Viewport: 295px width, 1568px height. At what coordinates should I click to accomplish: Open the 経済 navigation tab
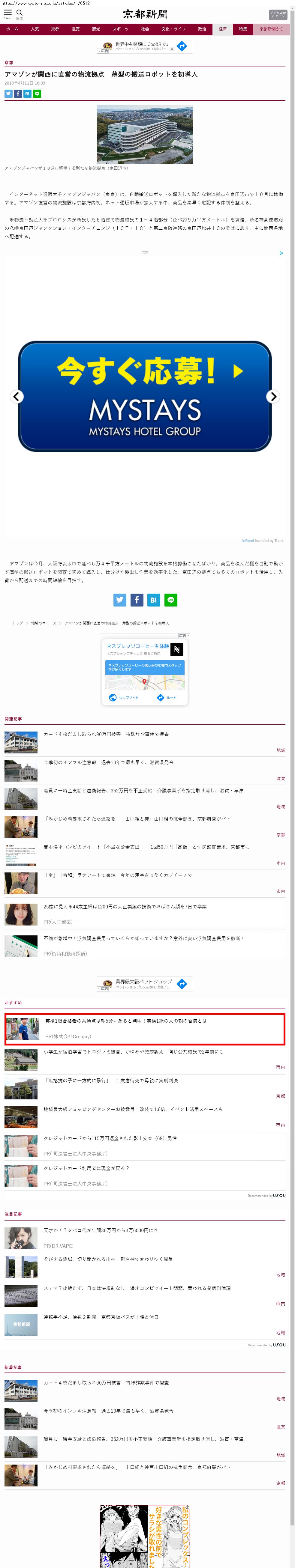pos(222,29)
